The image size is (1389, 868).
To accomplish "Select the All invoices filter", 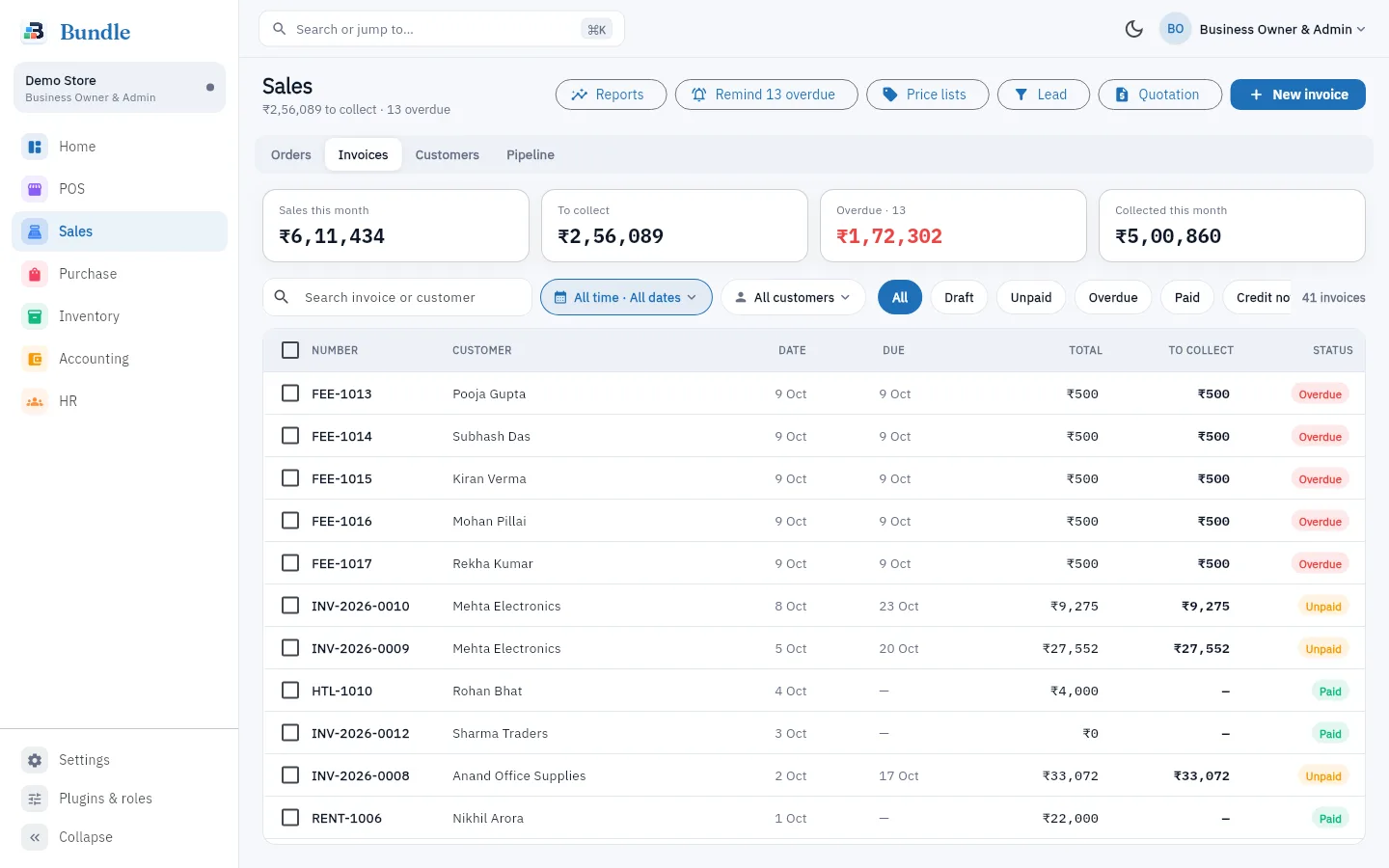I will (x=900, y=297).
